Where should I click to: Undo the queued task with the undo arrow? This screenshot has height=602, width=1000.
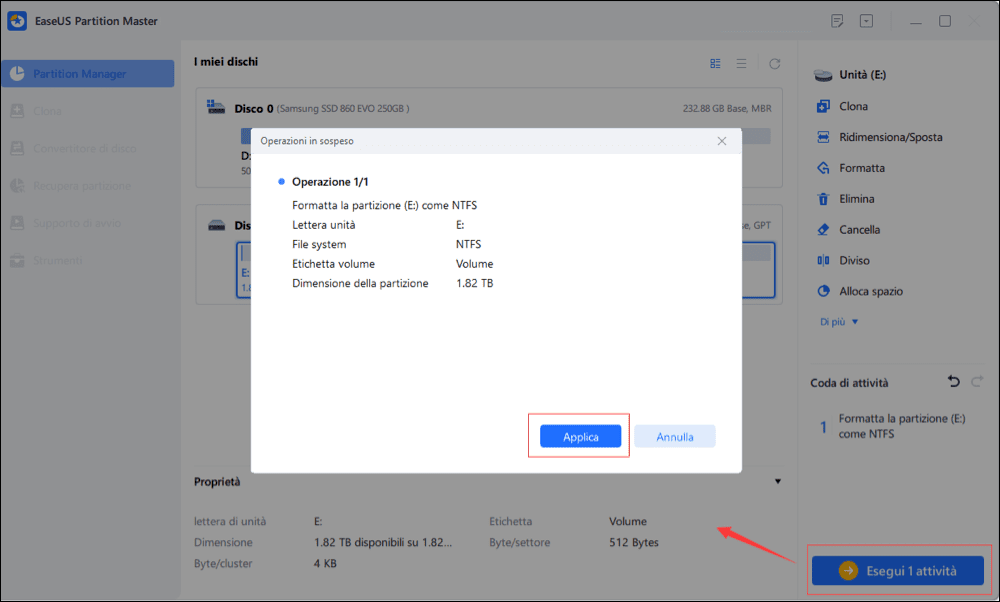953,382
